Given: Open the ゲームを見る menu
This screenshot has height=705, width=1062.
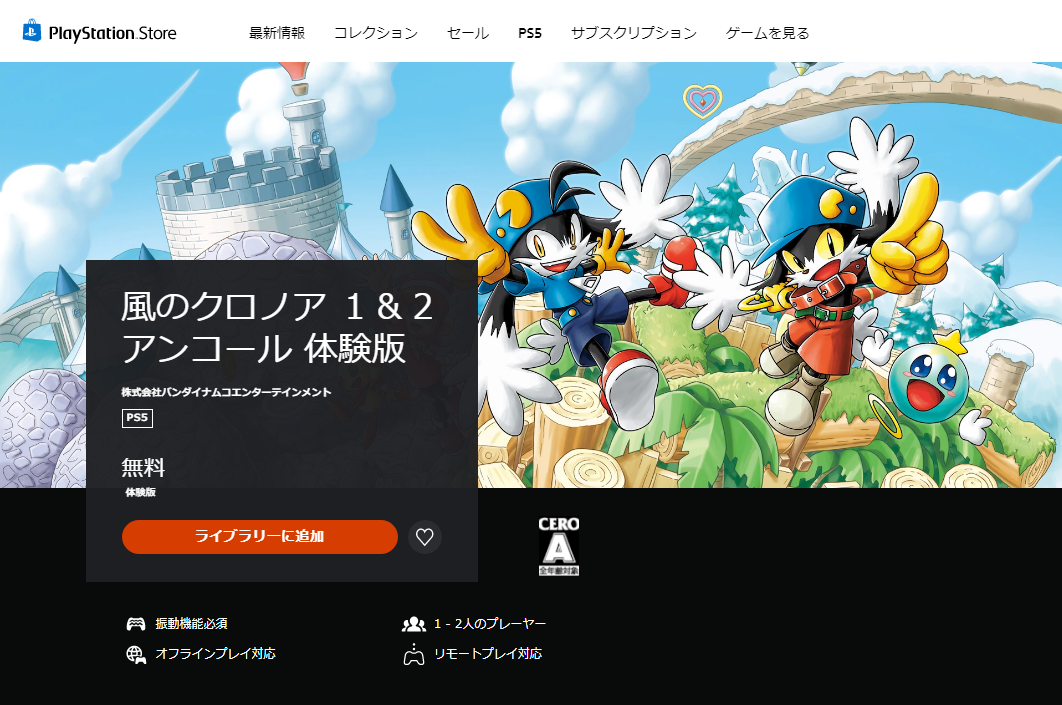Looking at the screenshot, I should 767,33.
